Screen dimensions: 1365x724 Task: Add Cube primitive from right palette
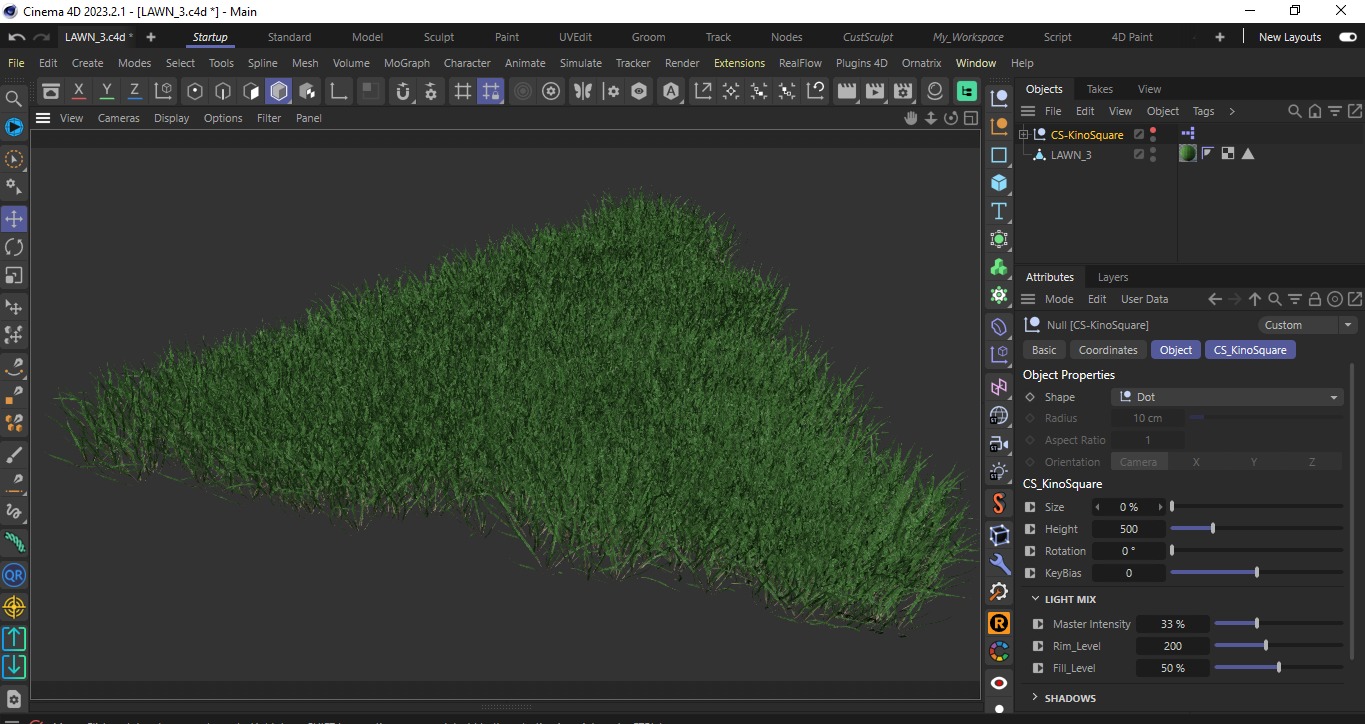[999, 183]
